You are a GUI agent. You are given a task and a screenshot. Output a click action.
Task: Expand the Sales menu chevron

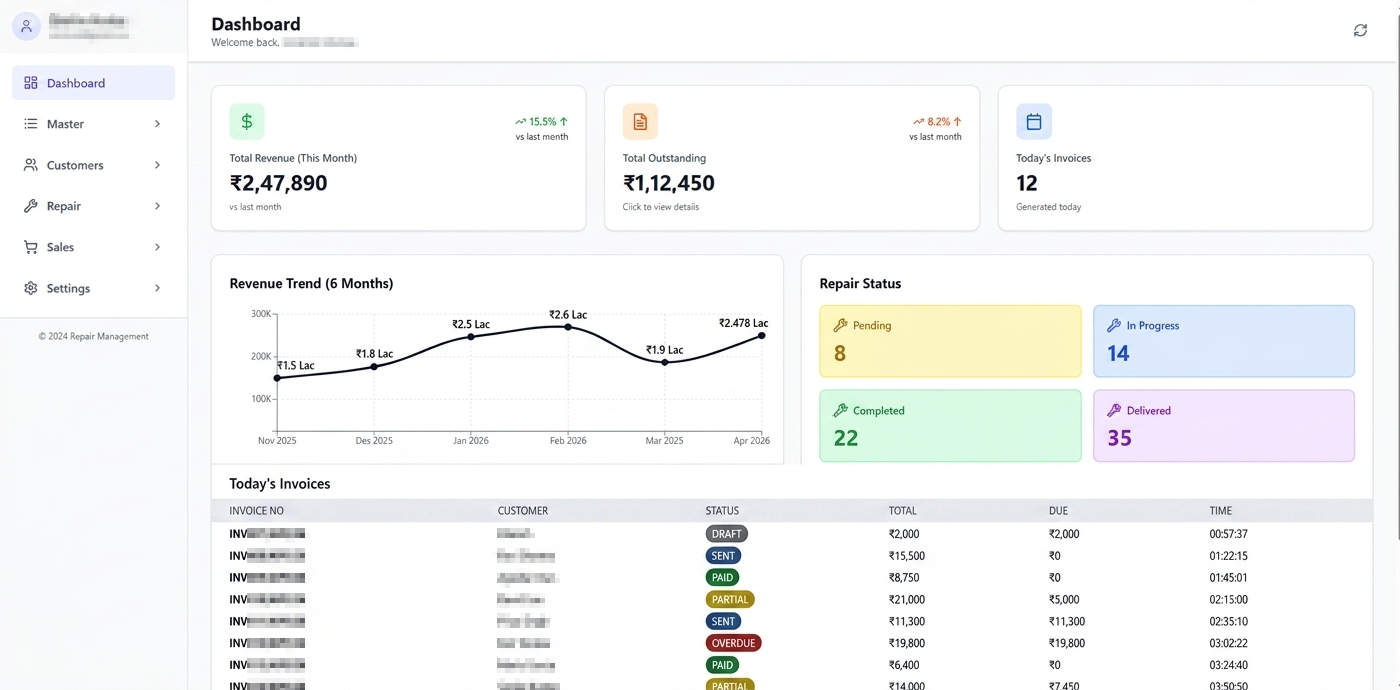click(x=157, y=247)
